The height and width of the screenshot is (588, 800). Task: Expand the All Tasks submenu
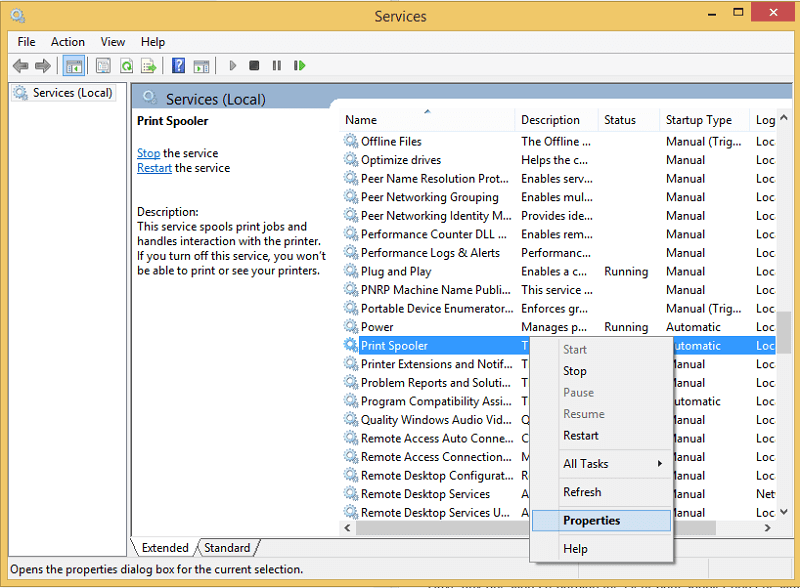click(601, 463)
